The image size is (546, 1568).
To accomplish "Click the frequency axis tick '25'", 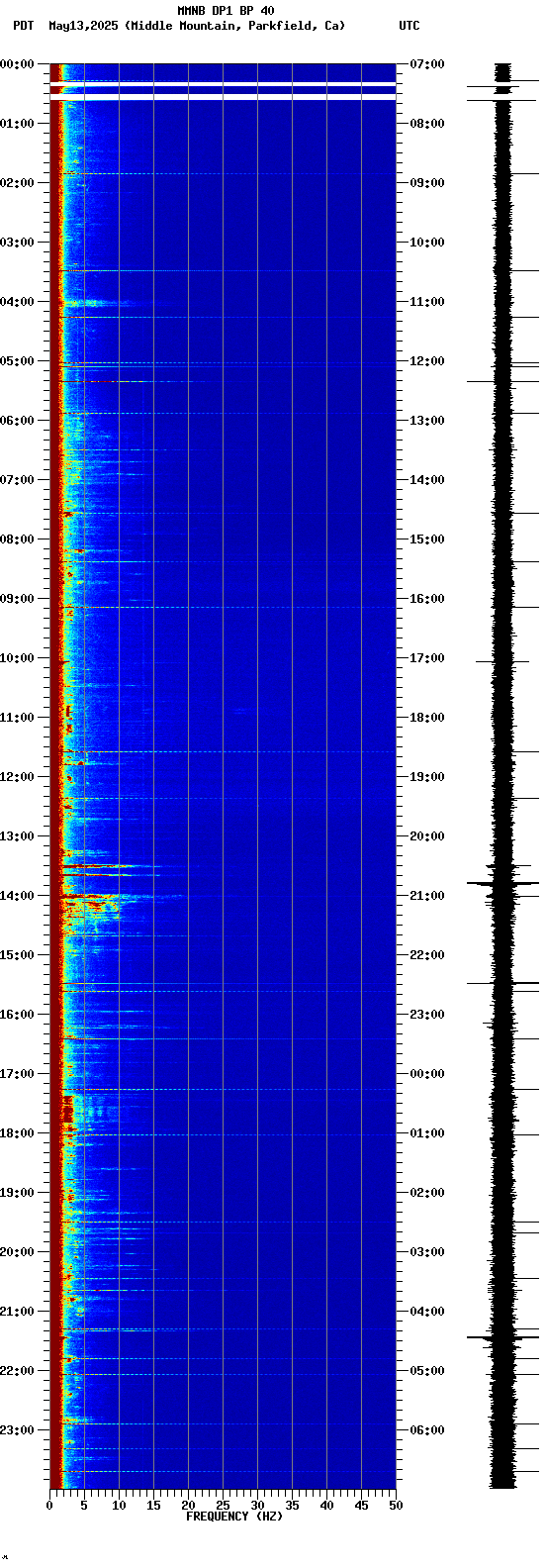I will point(223,1506).
